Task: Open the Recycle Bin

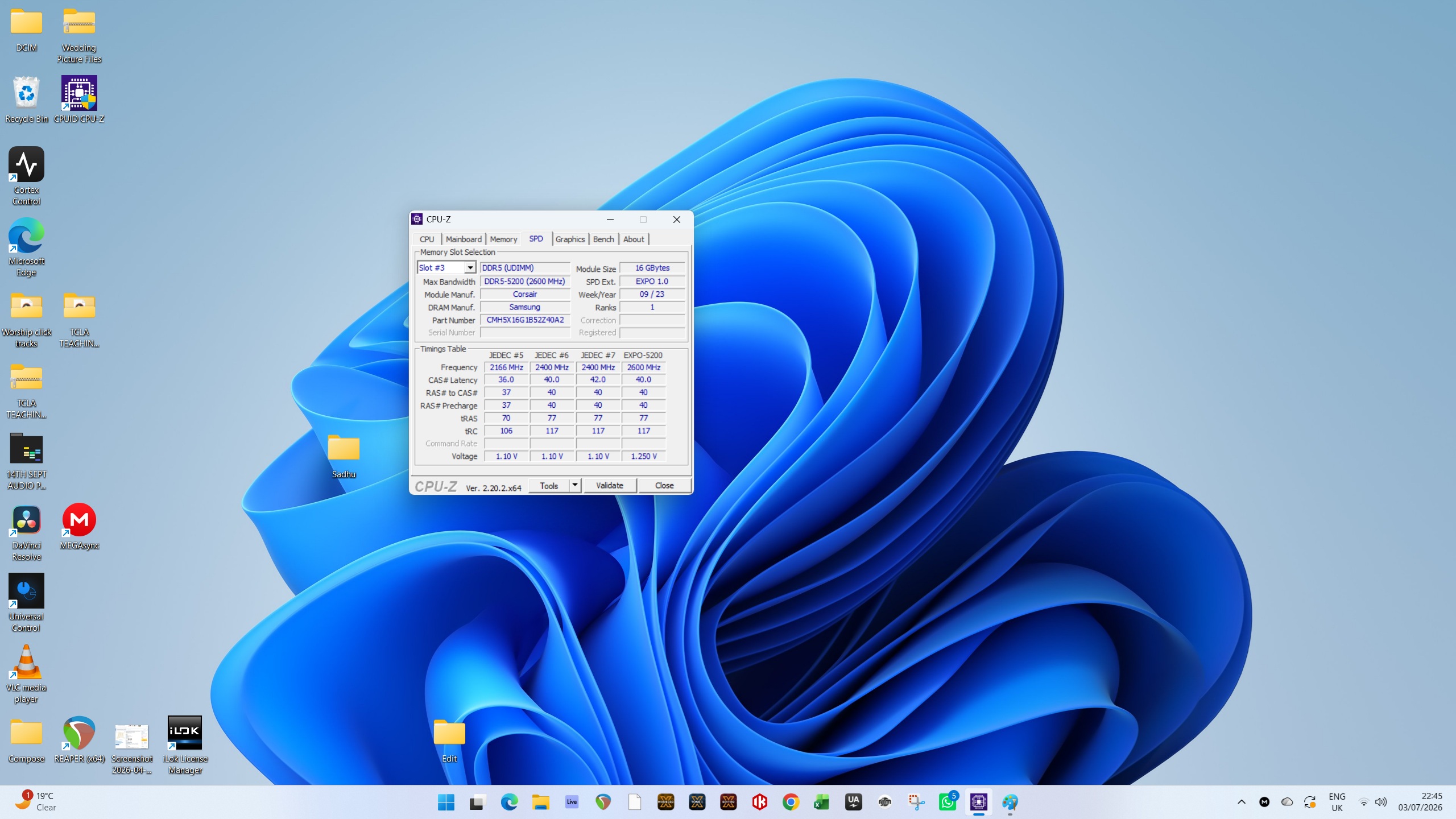Action: click(26, 100)
